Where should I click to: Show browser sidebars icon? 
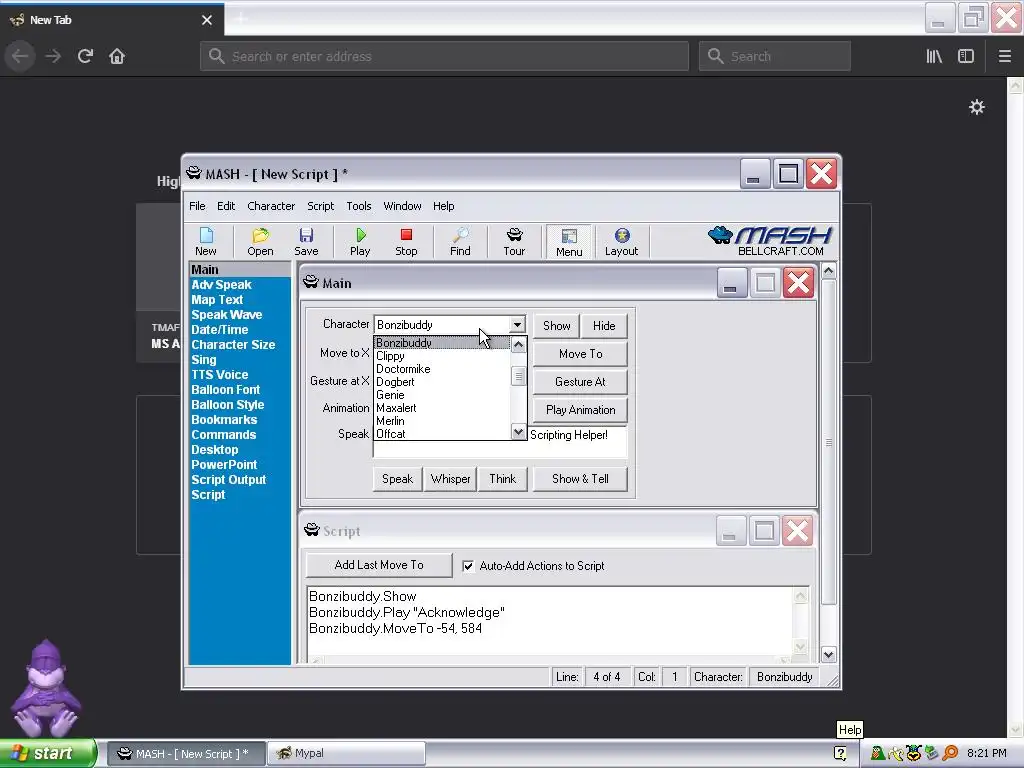click(x=966, y=56)
